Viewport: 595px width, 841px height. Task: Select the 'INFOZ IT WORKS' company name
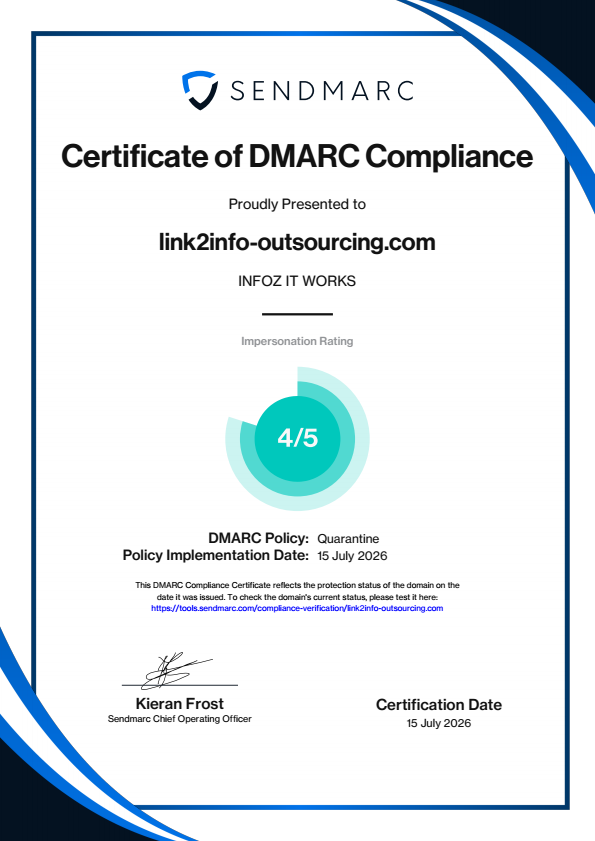pos(297,281)
